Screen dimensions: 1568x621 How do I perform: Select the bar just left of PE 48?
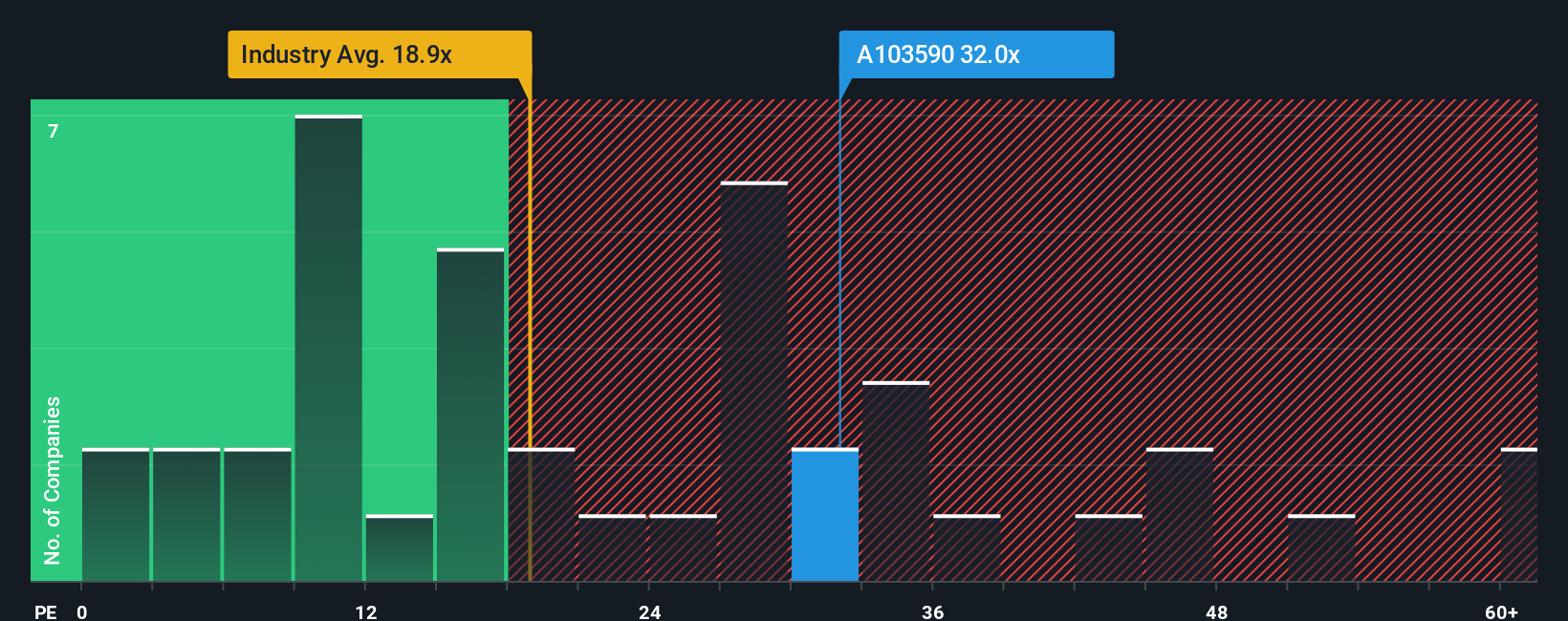click(x=1180, y=515)
